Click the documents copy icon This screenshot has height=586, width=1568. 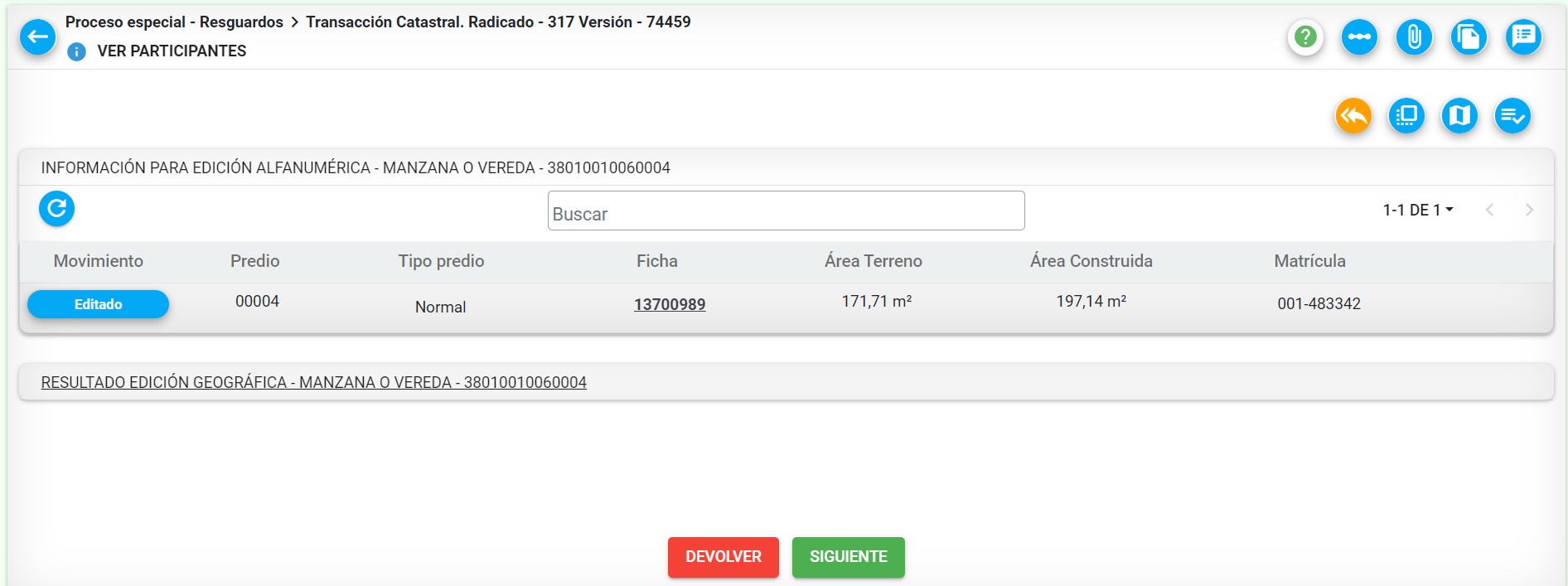(1469, 37)
